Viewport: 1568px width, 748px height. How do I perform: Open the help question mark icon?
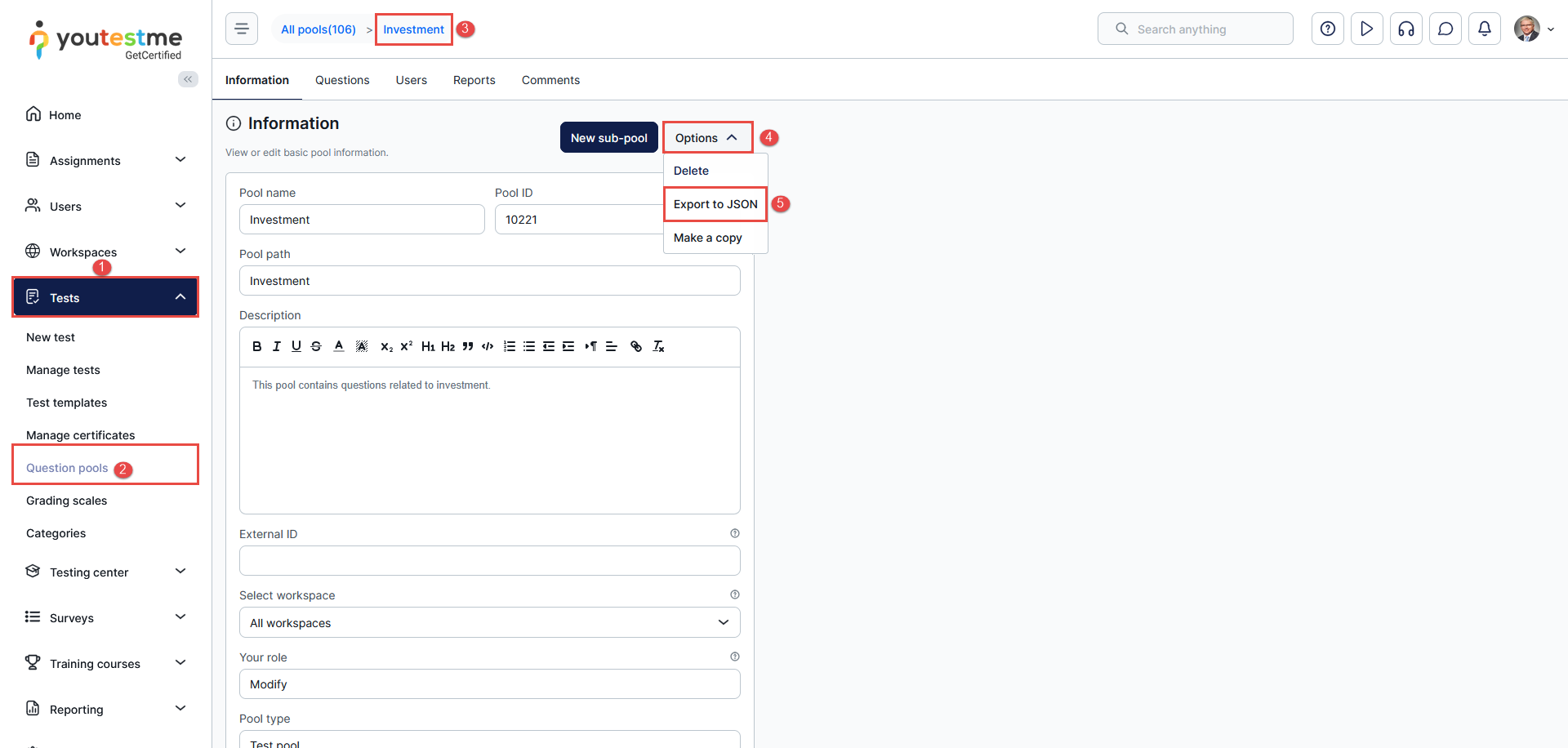(1327, 29)
